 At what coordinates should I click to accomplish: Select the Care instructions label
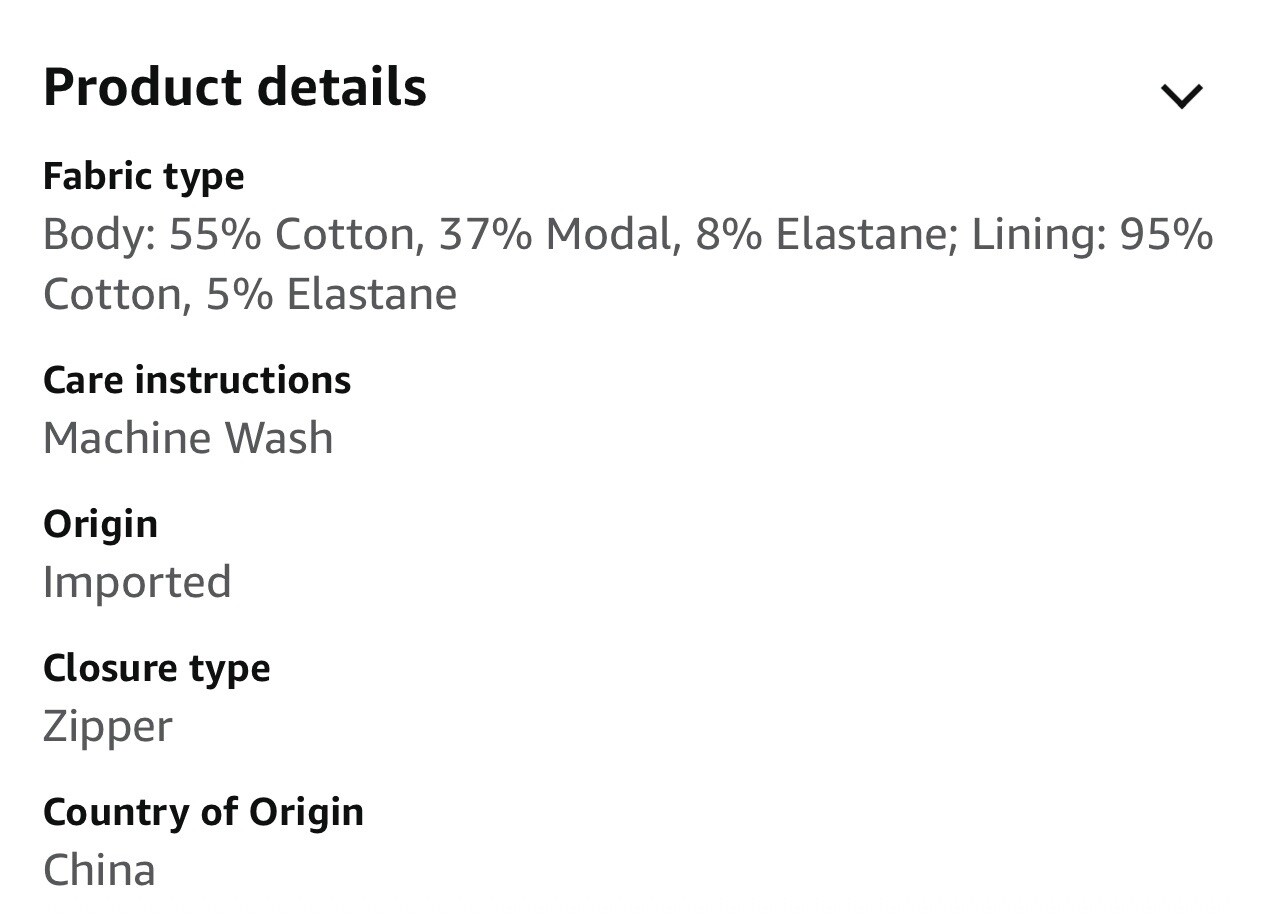coord(197,380)
